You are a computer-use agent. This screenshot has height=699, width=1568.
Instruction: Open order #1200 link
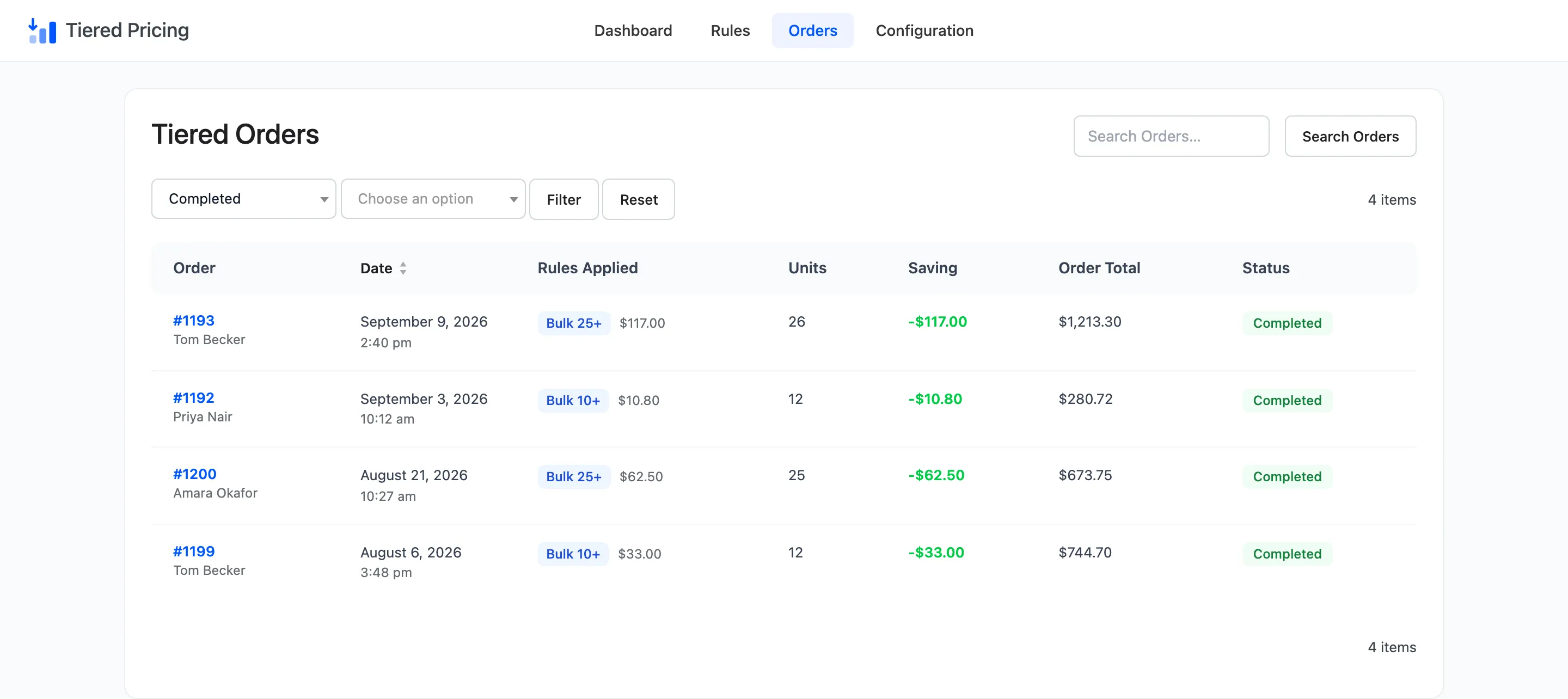point(195,474)
